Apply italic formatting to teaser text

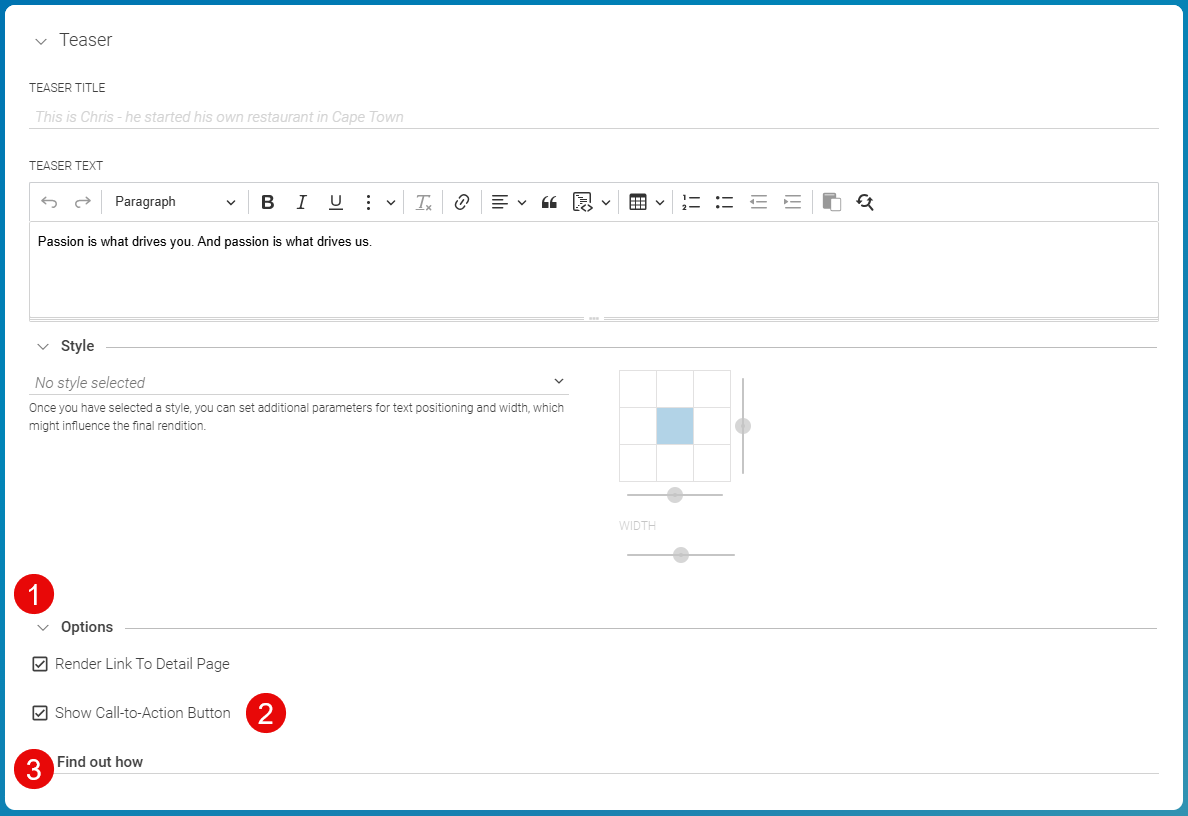pos(301,201)
